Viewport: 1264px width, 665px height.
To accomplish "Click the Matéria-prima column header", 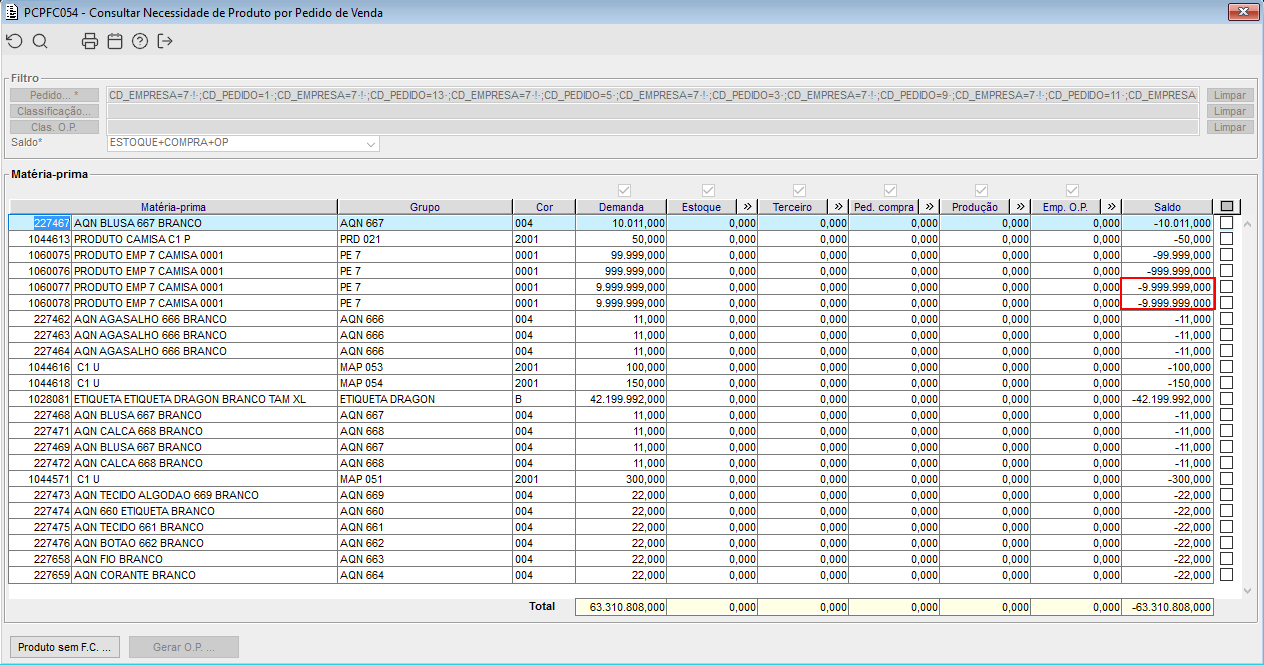I will tap(172, 207).
